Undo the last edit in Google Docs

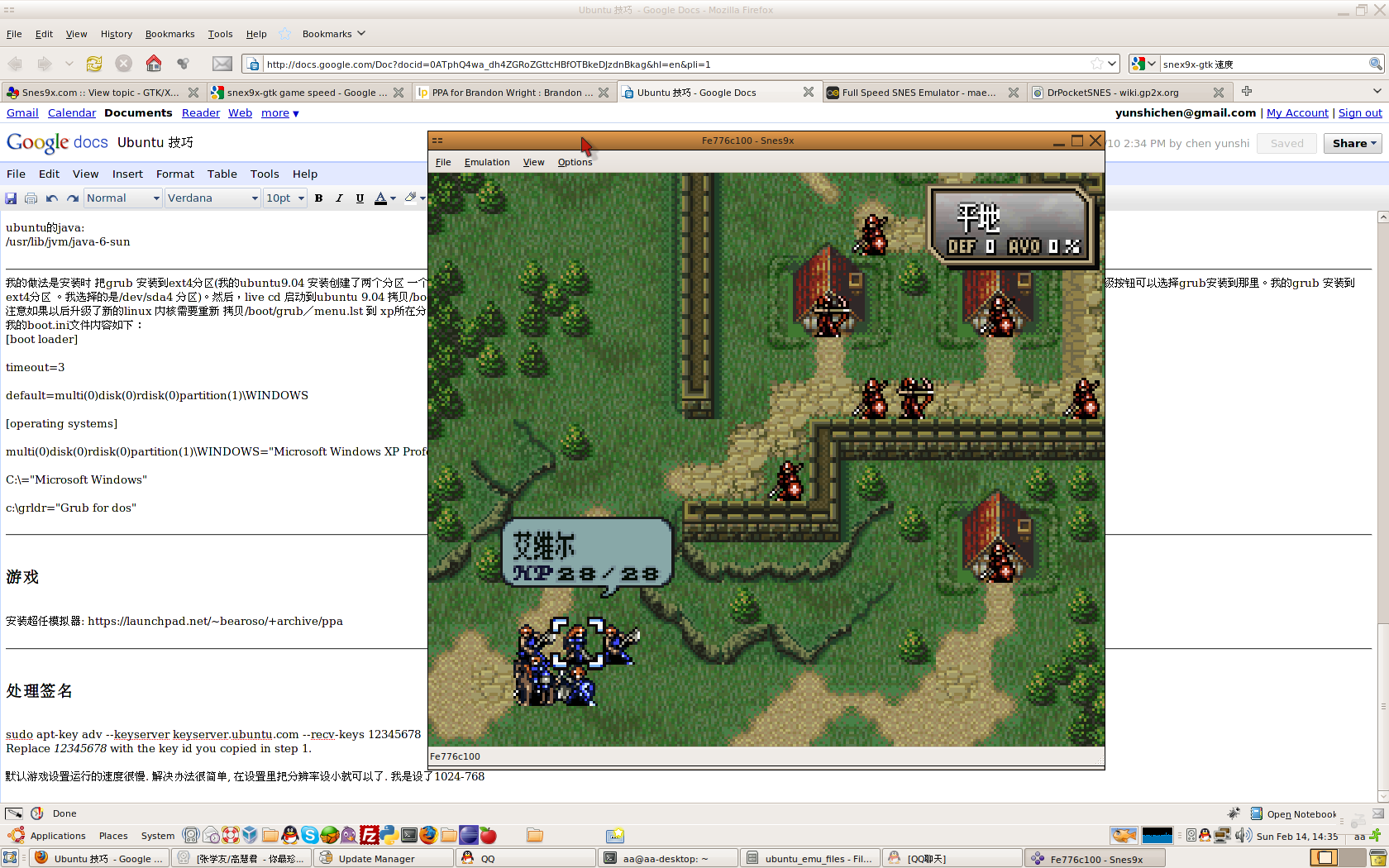pos(52,198)
